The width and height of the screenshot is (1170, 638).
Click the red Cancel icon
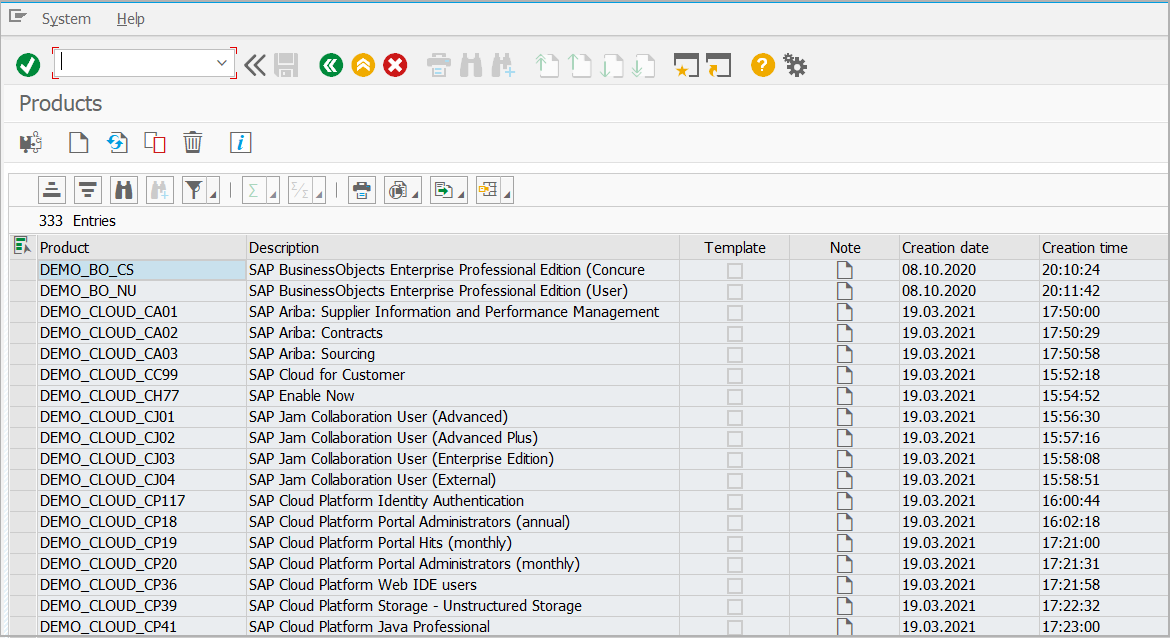tap(395, 65)
